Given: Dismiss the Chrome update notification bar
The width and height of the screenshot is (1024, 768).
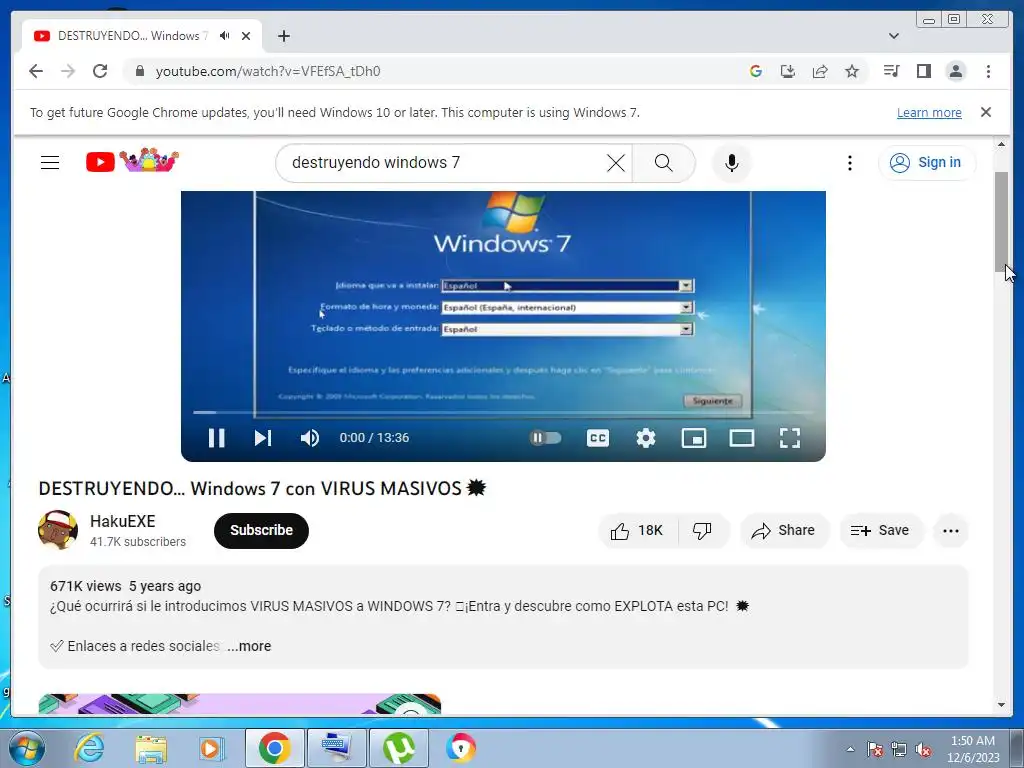Looking at the screenshot, I should pyautogui.click(x=986, y=112).
